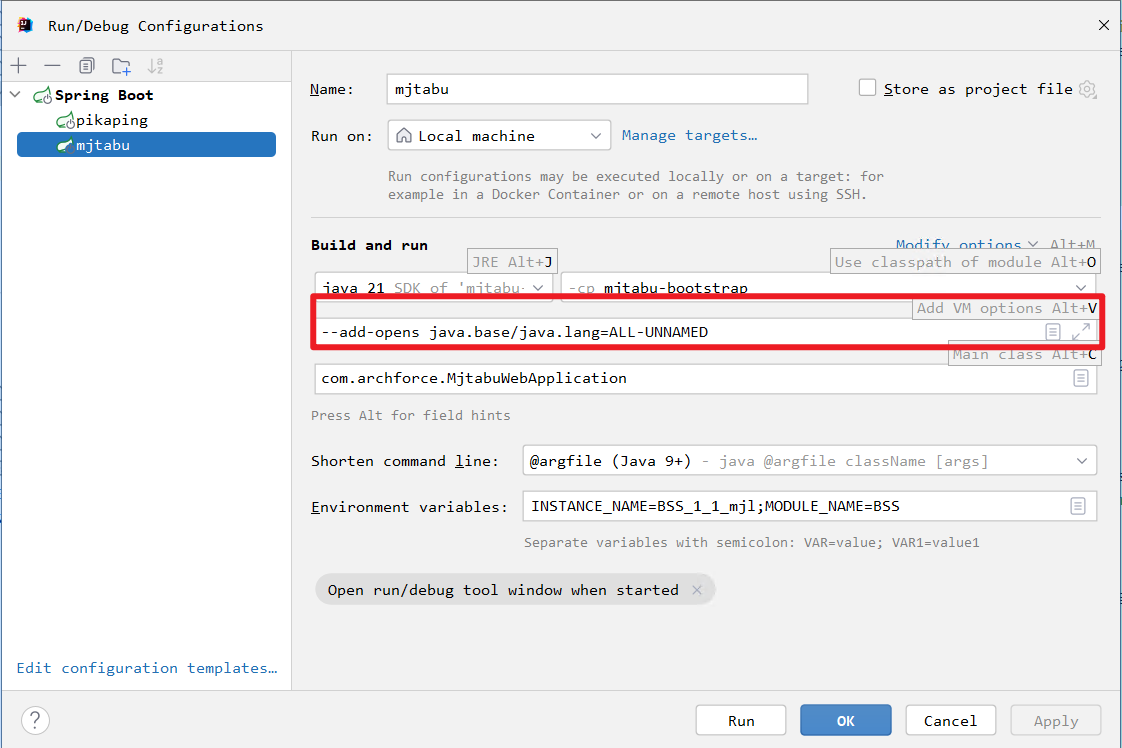Click the Add New Configuration plus icon

coord(19,66)
